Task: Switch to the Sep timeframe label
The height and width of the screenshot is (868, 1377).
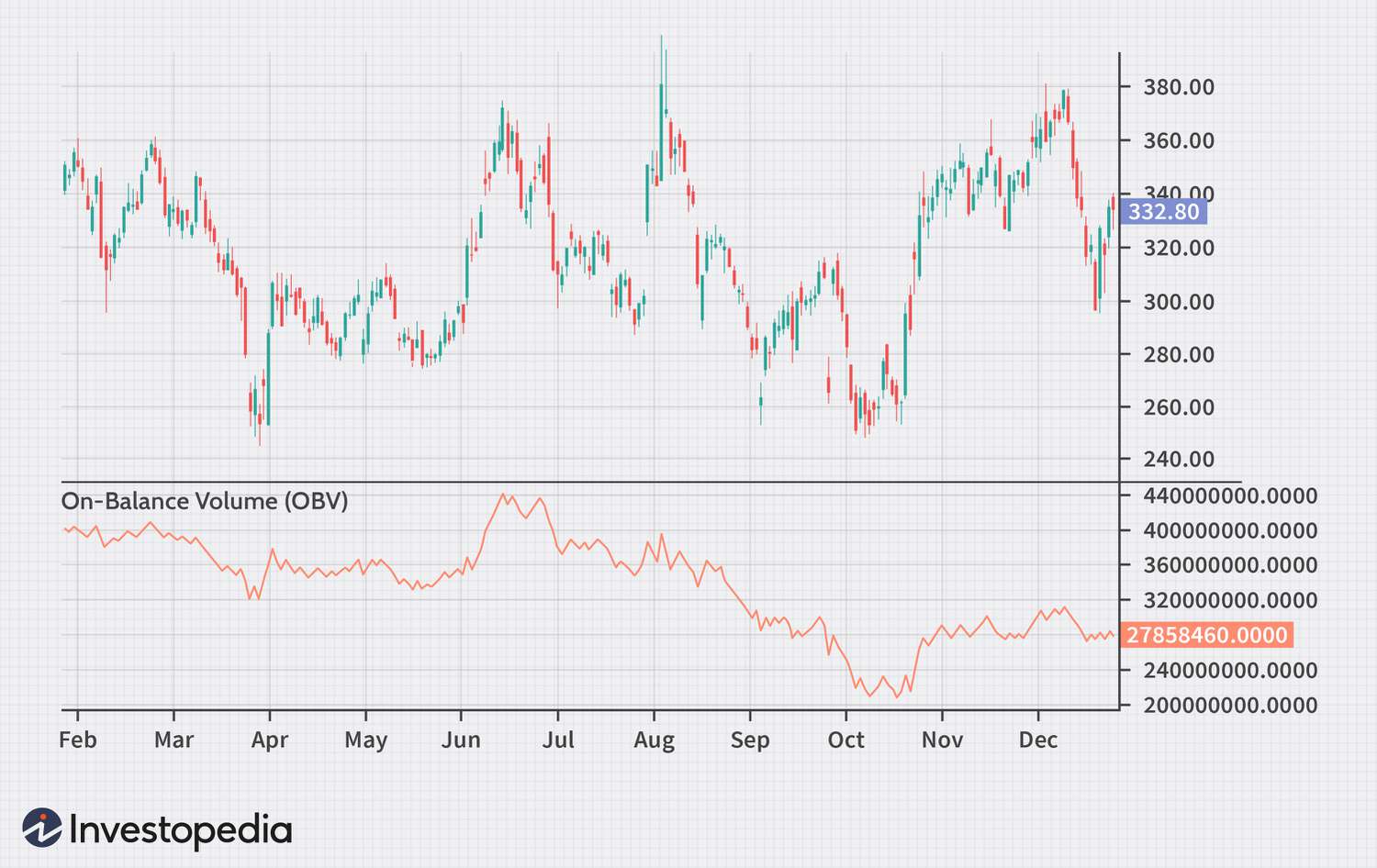Action: 751,739
